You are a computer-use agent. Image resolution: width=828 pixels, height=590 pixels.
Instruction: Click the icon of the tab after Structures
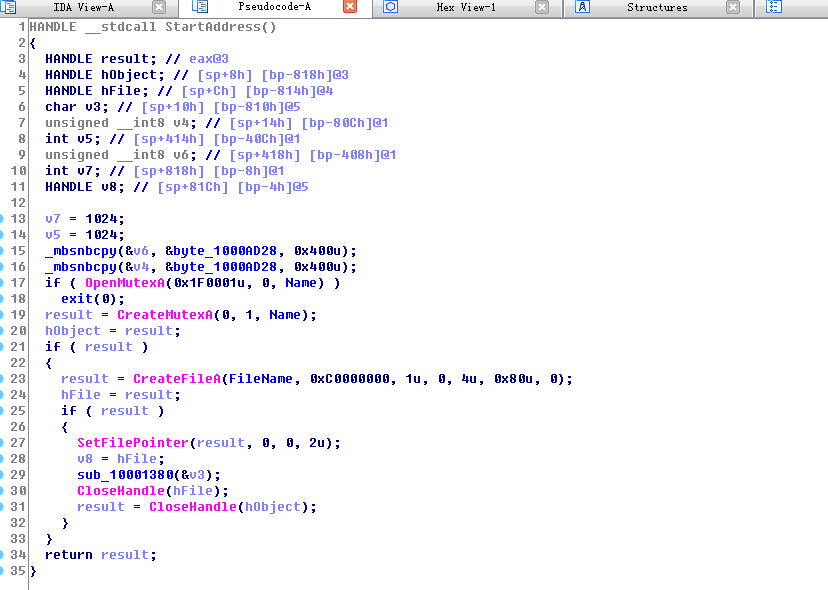774,7
